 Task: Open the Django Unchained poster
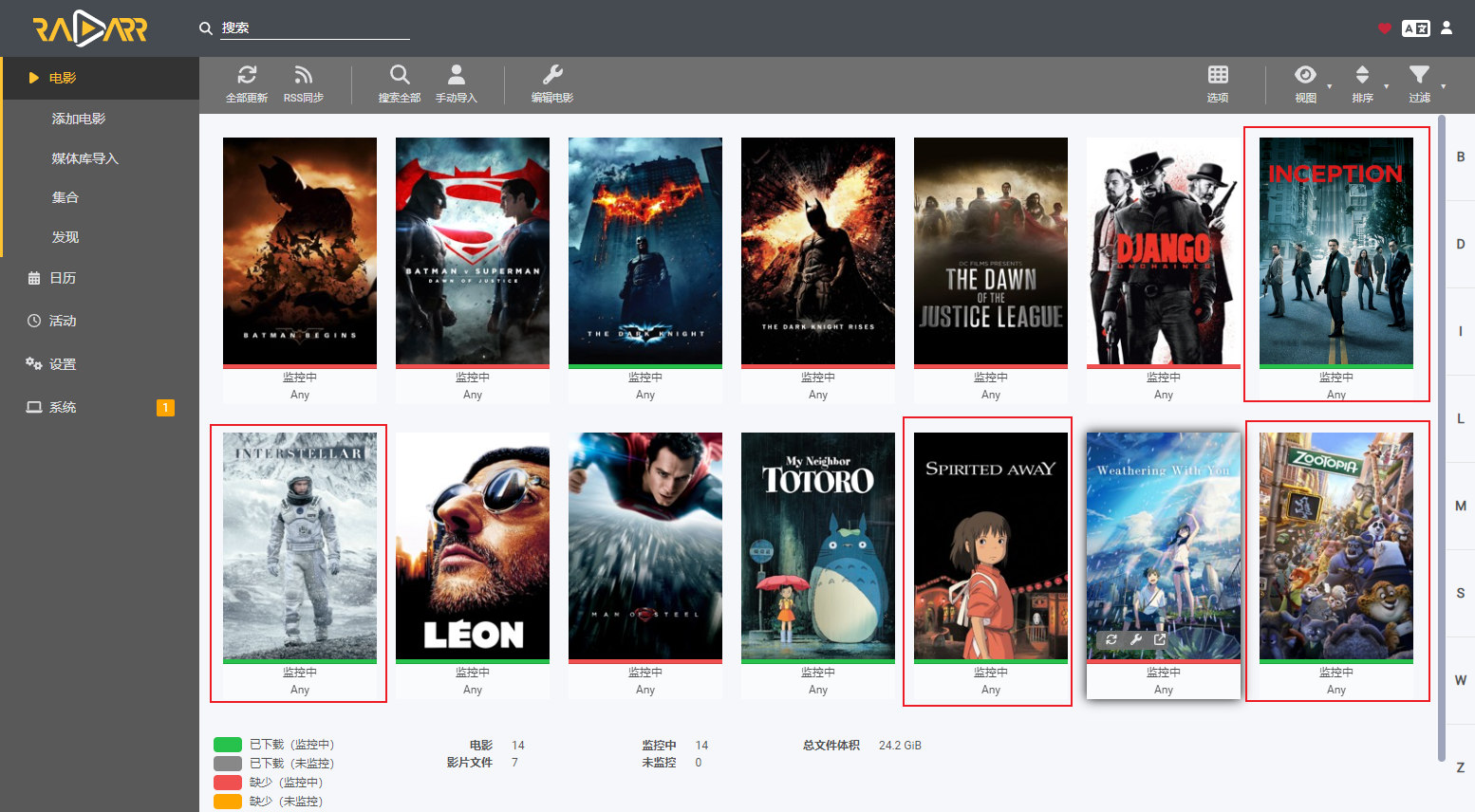click(x=1164, y=251)
